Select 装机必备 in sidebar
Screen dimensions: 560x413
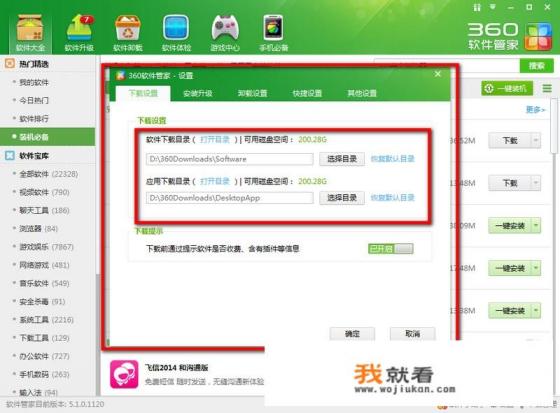[48, 137]
